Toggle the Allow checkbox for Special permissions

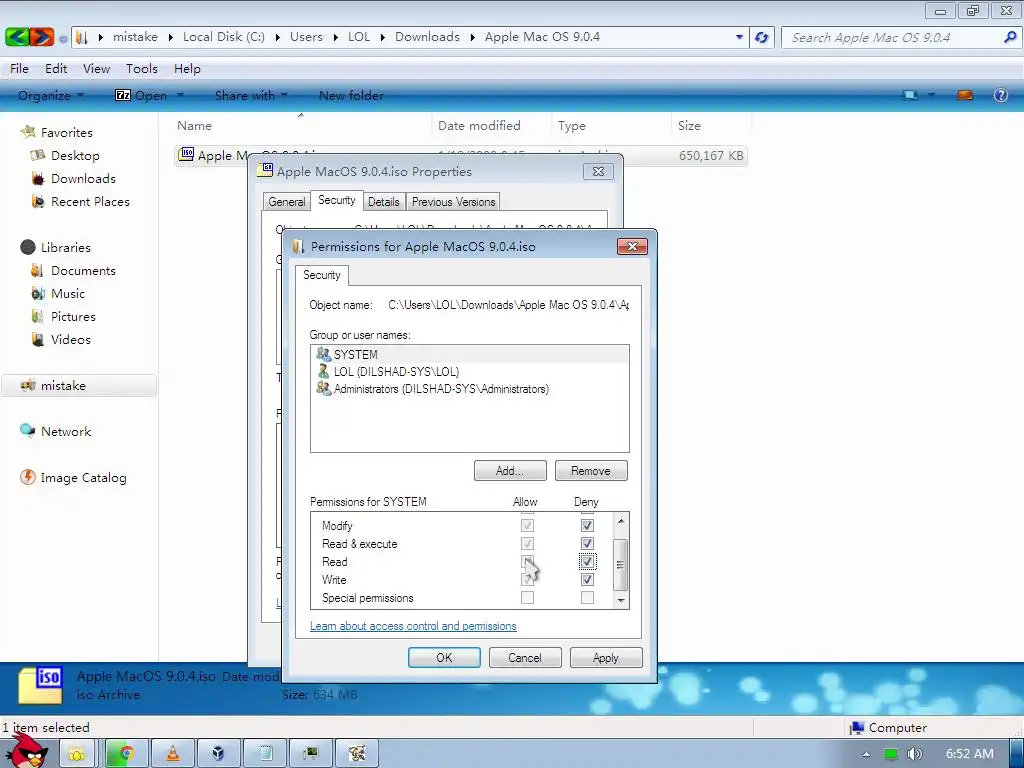point(527,598)
